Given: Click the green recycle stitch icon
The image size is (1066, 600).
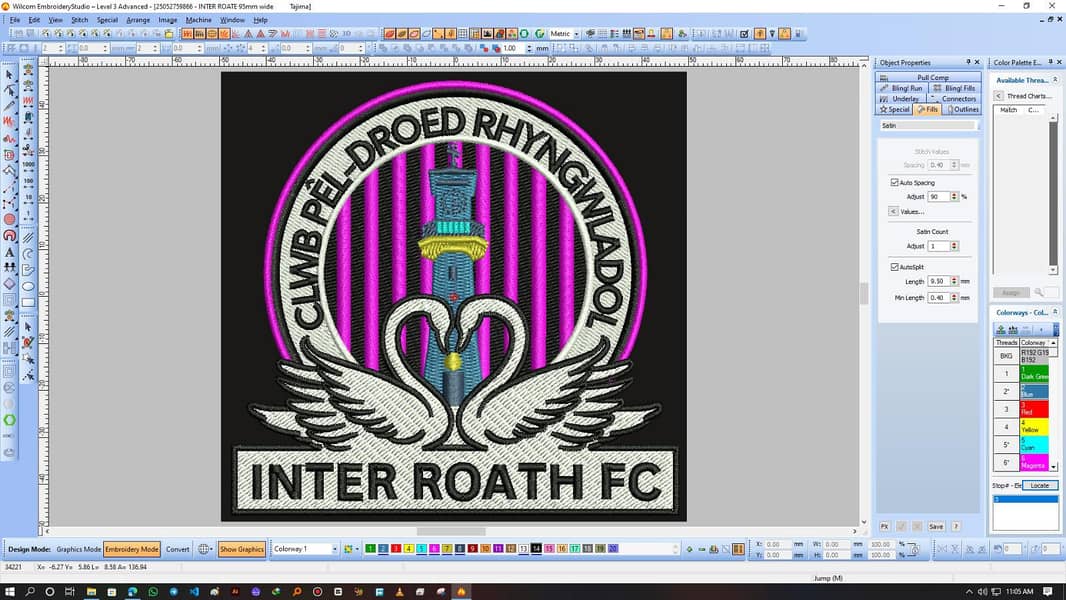Looking at the screenshot, I should [540, 34].
